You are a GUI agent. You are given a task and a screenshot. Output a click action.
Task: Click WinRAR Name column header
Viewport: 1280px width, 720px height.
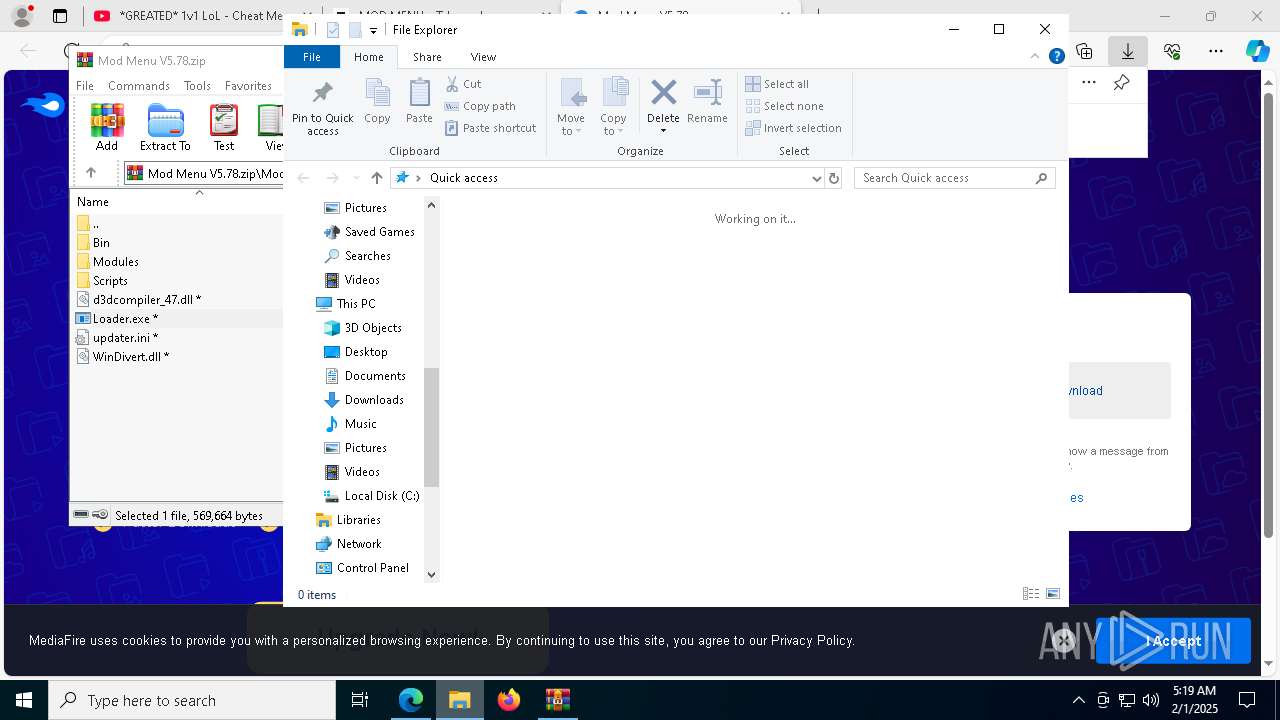(x=93, y=202)
